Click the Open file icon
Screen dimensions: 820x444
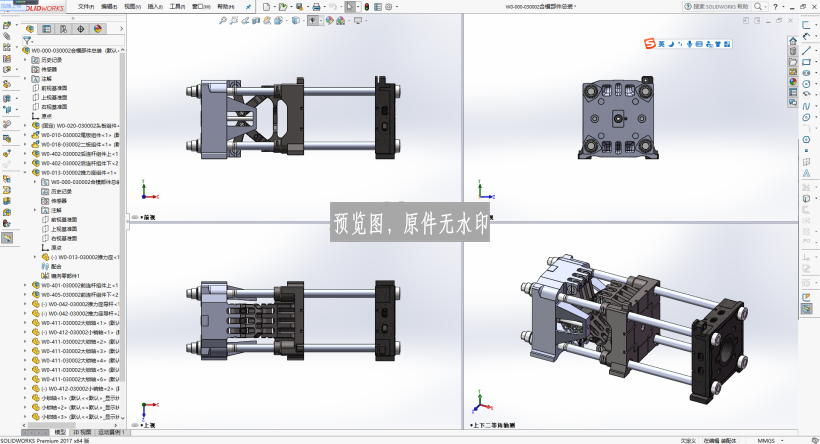point(283,7)
